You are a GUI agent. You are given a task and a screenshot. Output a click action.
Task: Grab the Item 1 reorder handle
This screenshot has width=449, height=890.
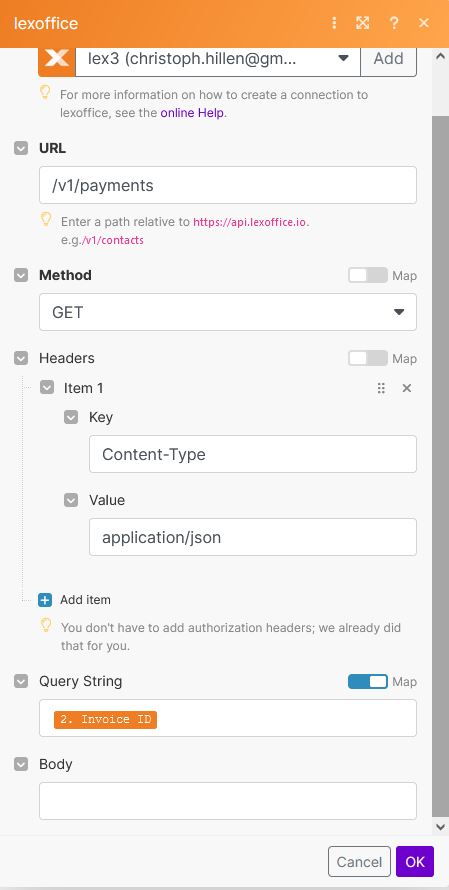[x=381, y=388]
